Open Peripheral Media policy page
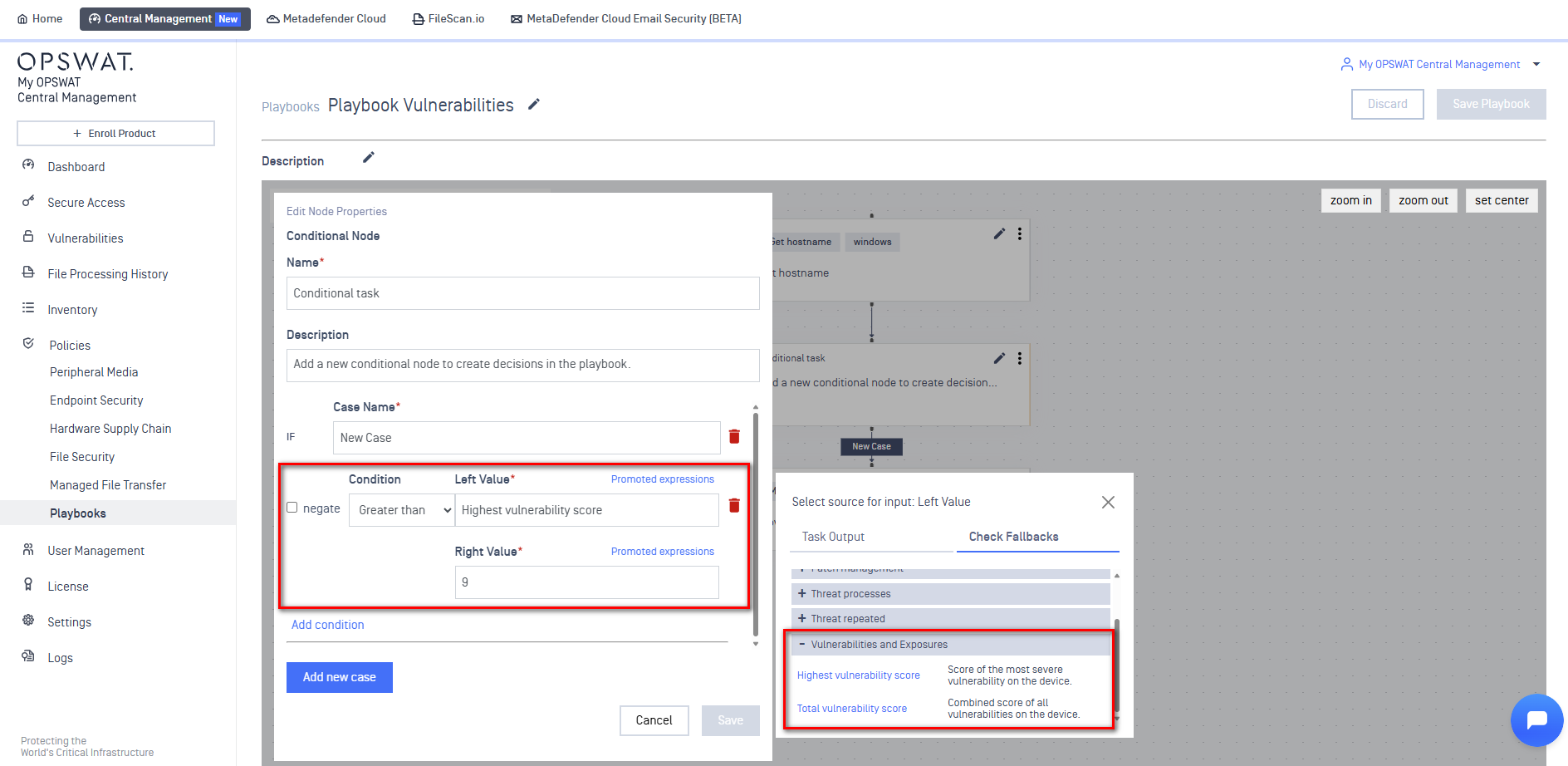Image resolution: width=1568 pixels, height=766 pixels. [x=94, y=372]
